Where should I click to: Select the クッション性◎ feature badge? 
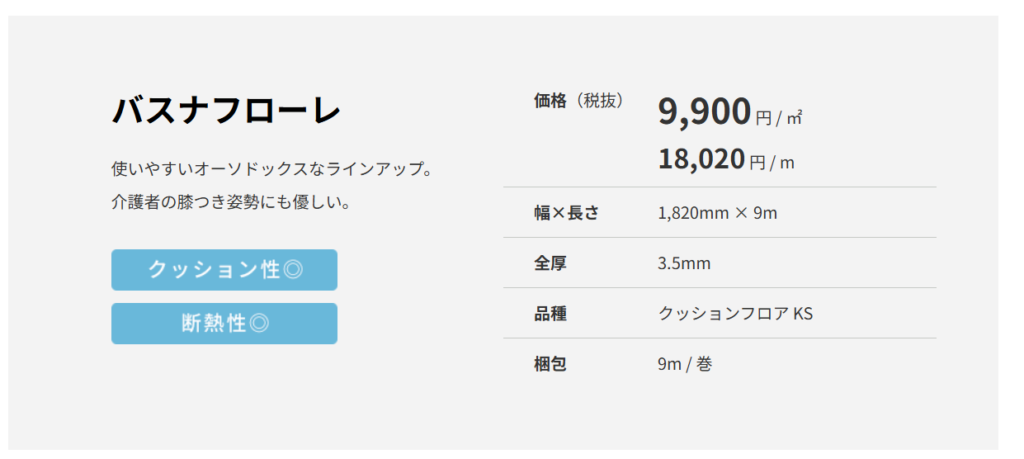(x=224, y=270)
